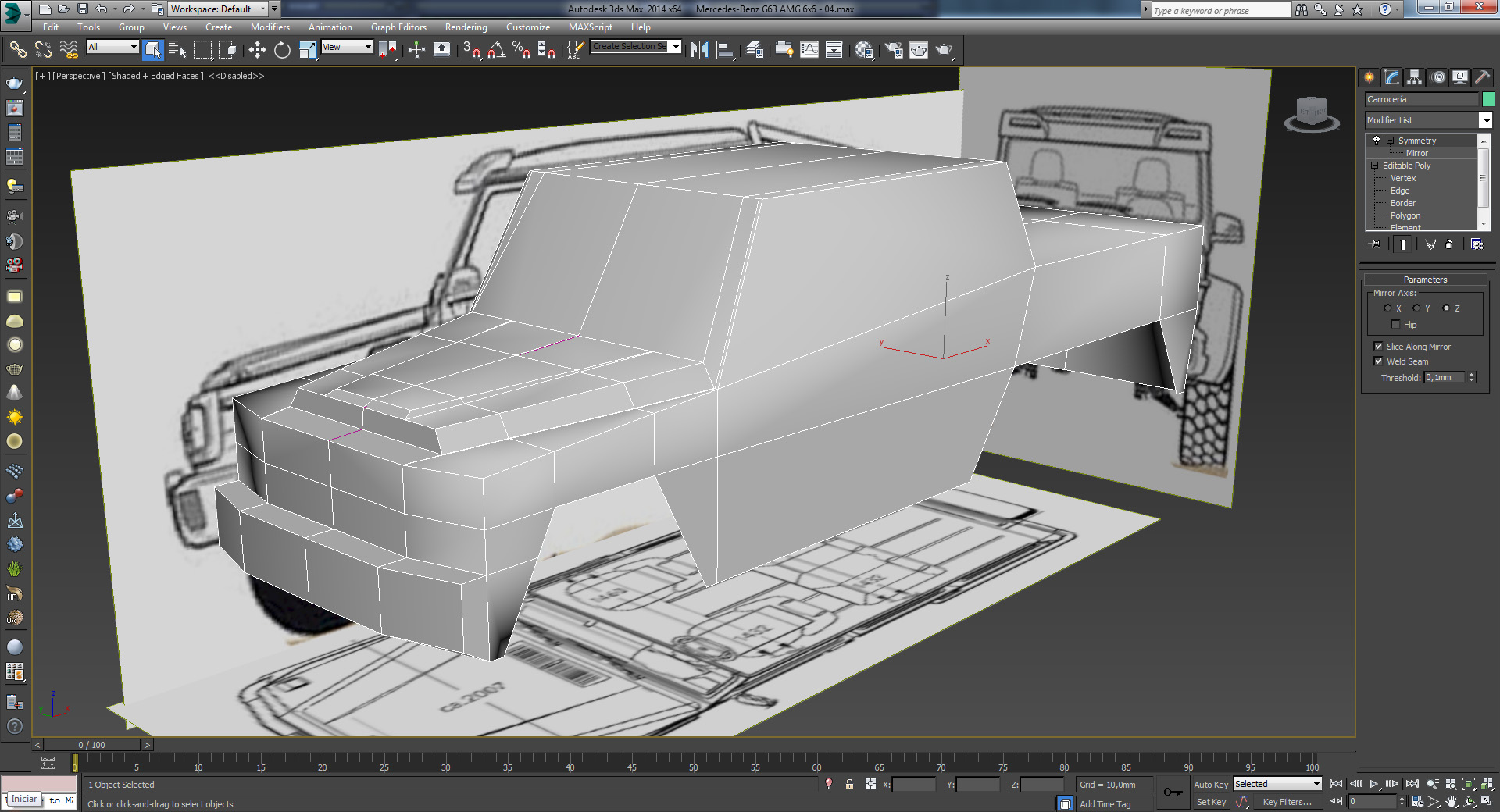This screenshot has width=1500, height=812.
Task: Open the Modifiers menu
Action: point(270,27)
